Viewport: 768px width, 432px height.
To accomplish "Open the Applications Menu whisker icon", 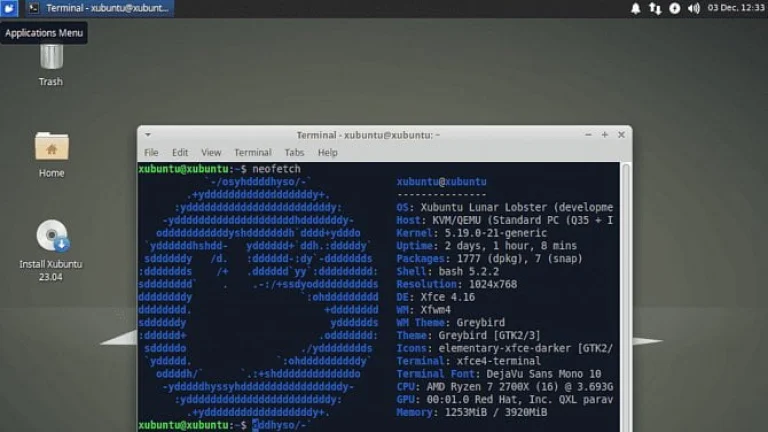I will click(x=9, y=8).
